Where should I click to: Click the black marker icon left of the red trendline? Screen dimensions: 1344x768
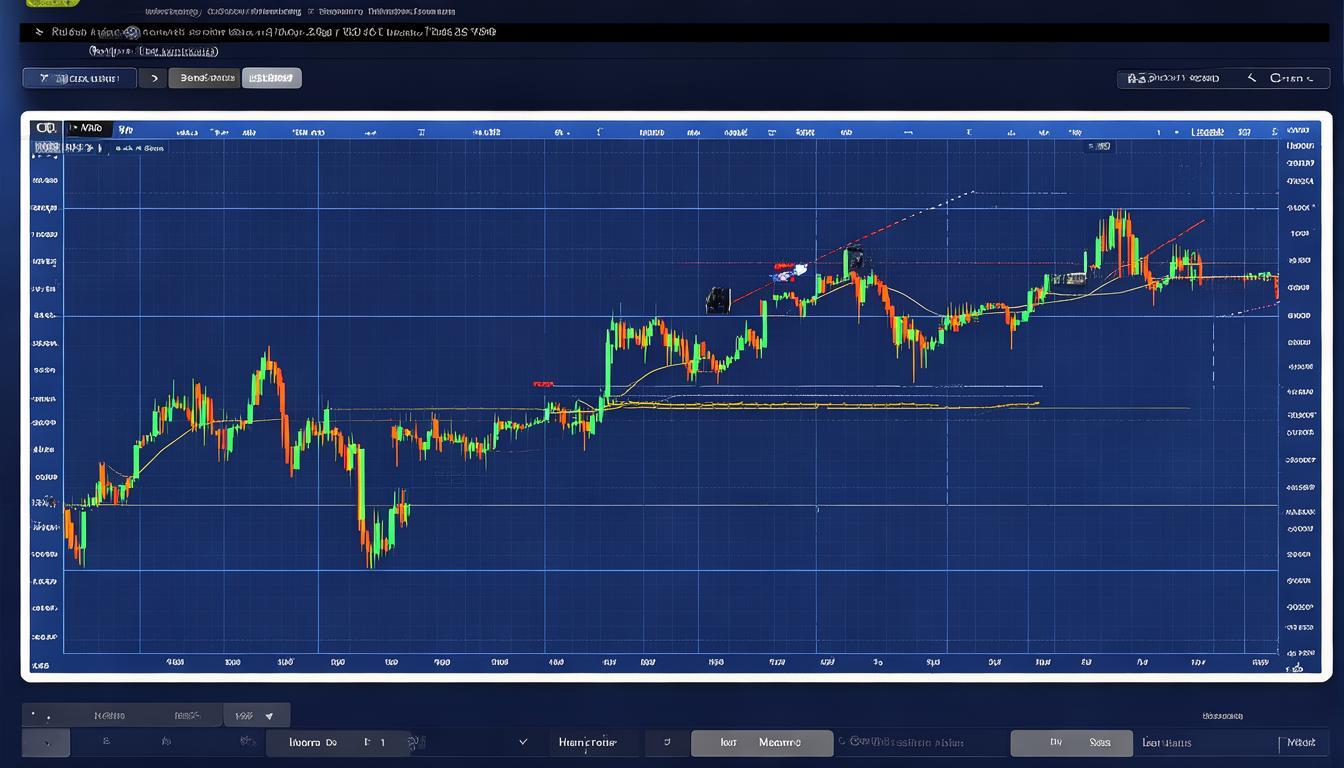[717, 299]
